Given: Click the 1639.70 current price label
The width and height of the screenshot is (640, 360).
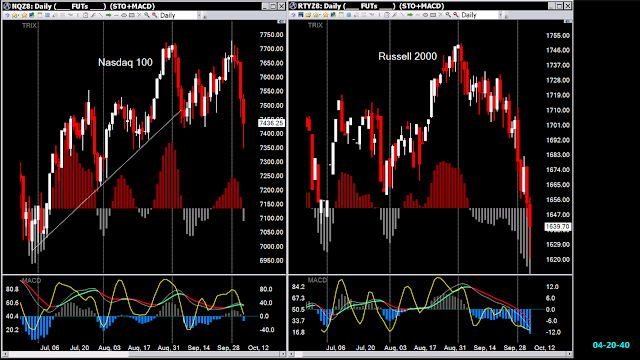Looking at the screenshot, I should click(x=558, y=227).
